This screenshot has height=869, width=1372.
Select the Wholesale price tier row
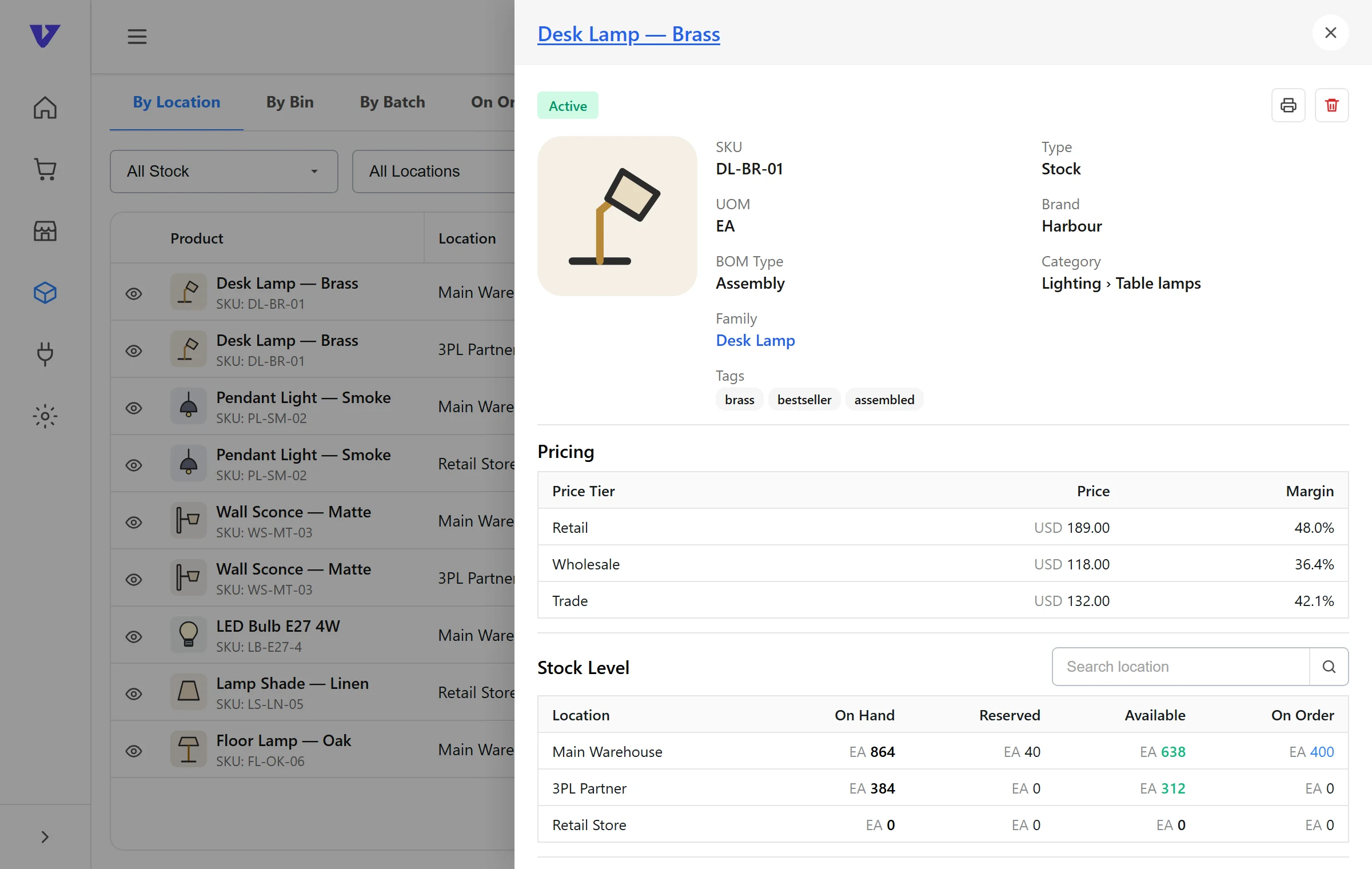(x=943, y=564)
